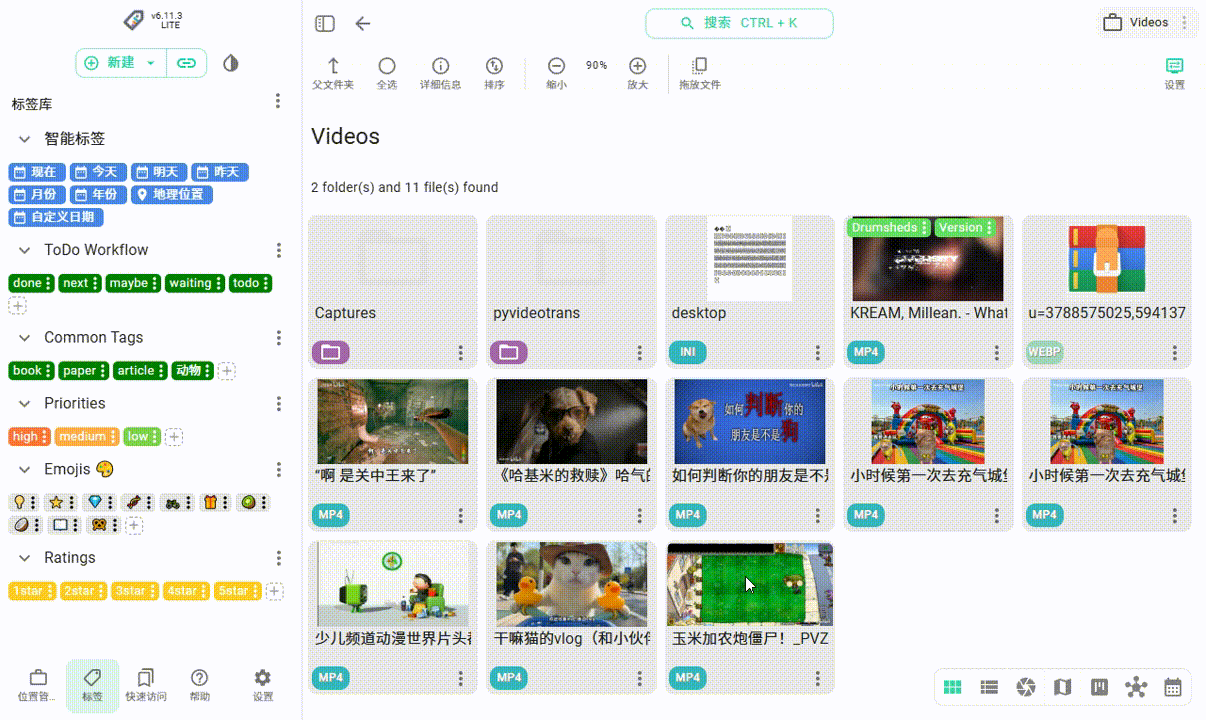Toggle dark/light theme contrast icon
Image resolution: width=1206 pixels, height=720 pixels.
tap(231, 63)
